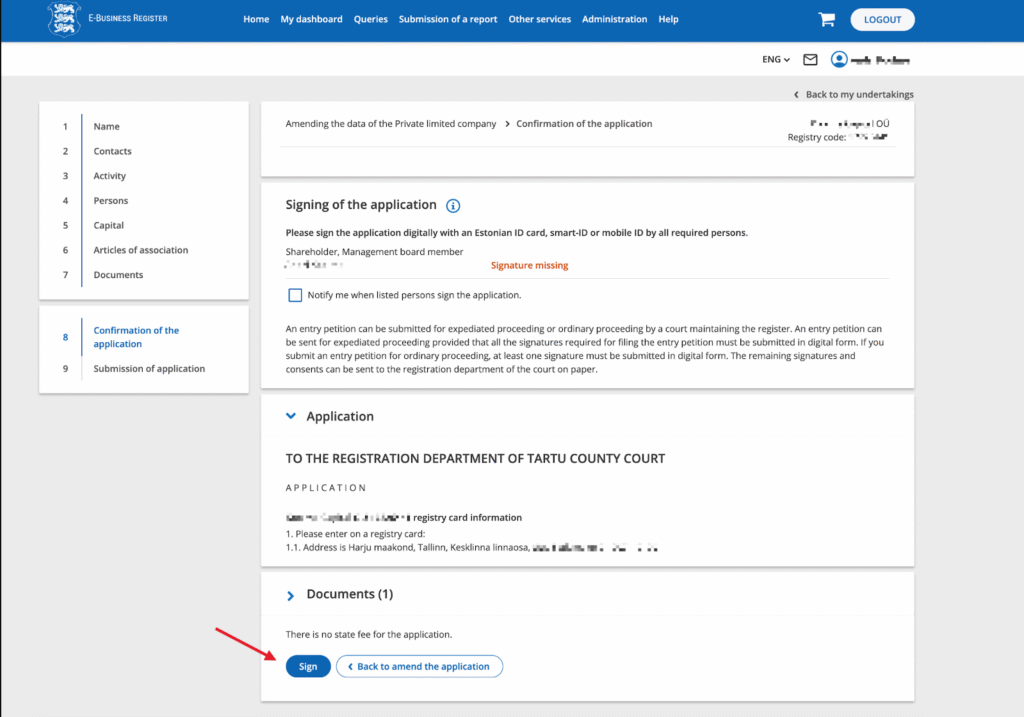The image size is (1024, 717).
Task: Click the Sign button
Action: pyautogui.click(x=308, y=667)
